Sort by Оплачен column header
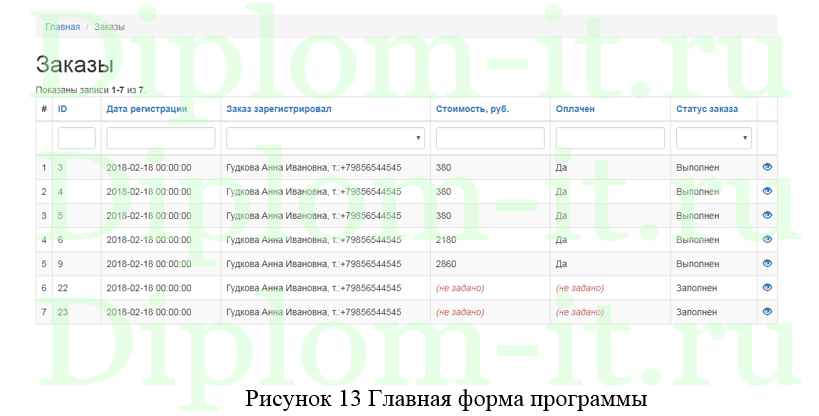The width and height of the screenshot is (819, 416). coord(575,109)
